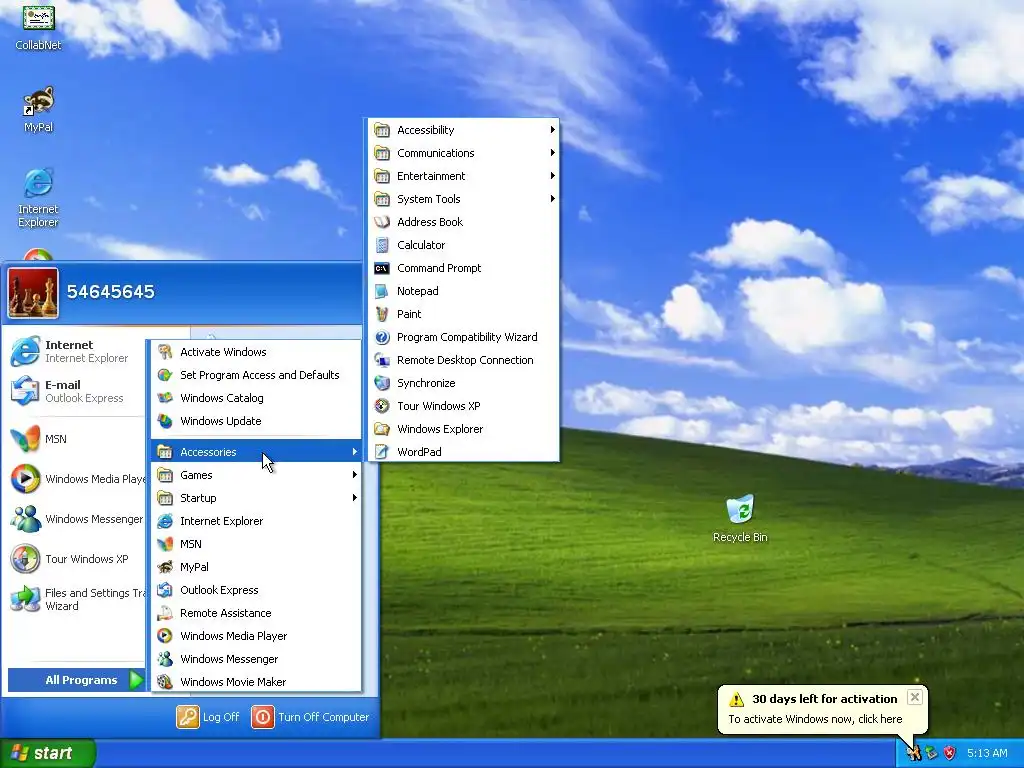Click Turn Off Computer button
The image size is (1024, 768).
311,717
